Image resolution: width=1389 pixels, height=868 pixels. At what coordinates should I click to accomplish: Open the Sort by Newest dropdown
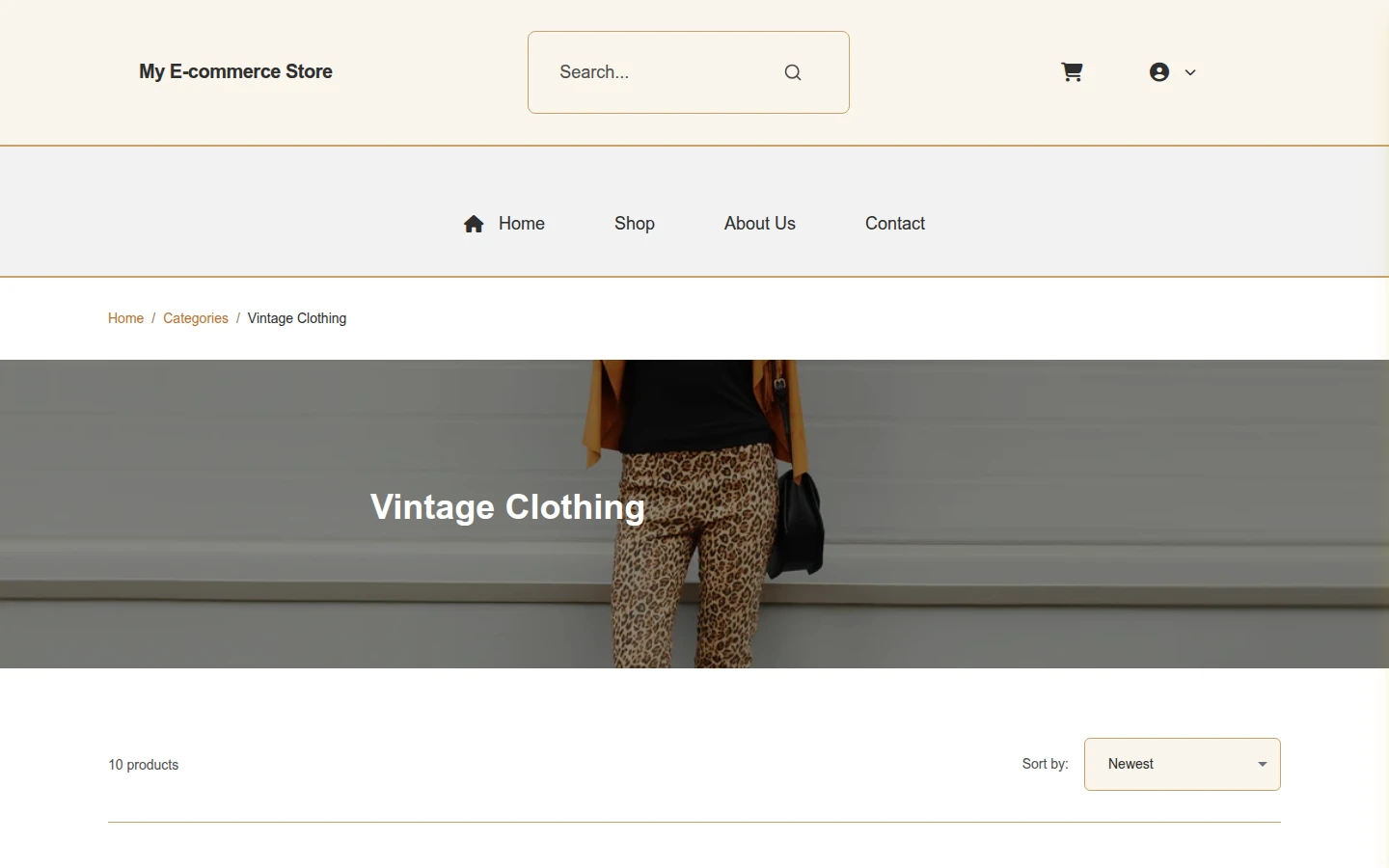(x=1183, y=764)
